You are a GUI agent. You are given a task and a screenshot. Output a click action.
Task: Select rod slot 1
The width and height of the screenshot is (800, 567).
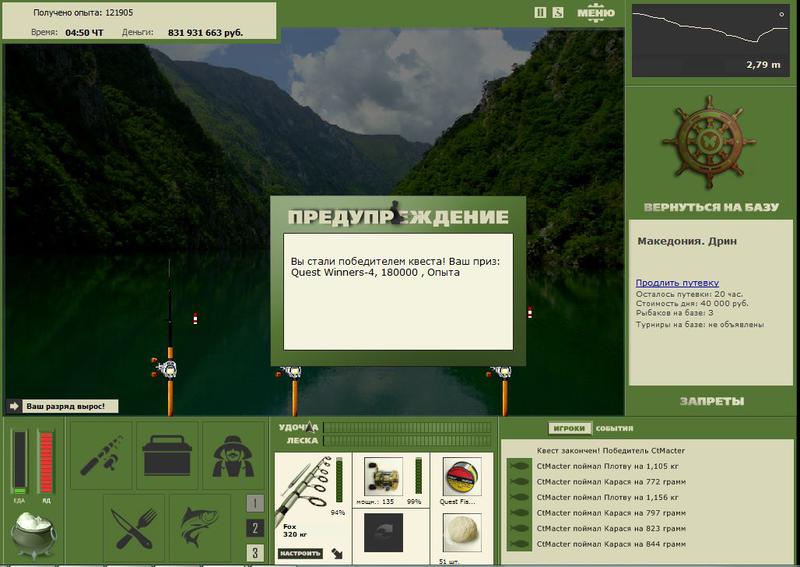[x=255, y=503]
